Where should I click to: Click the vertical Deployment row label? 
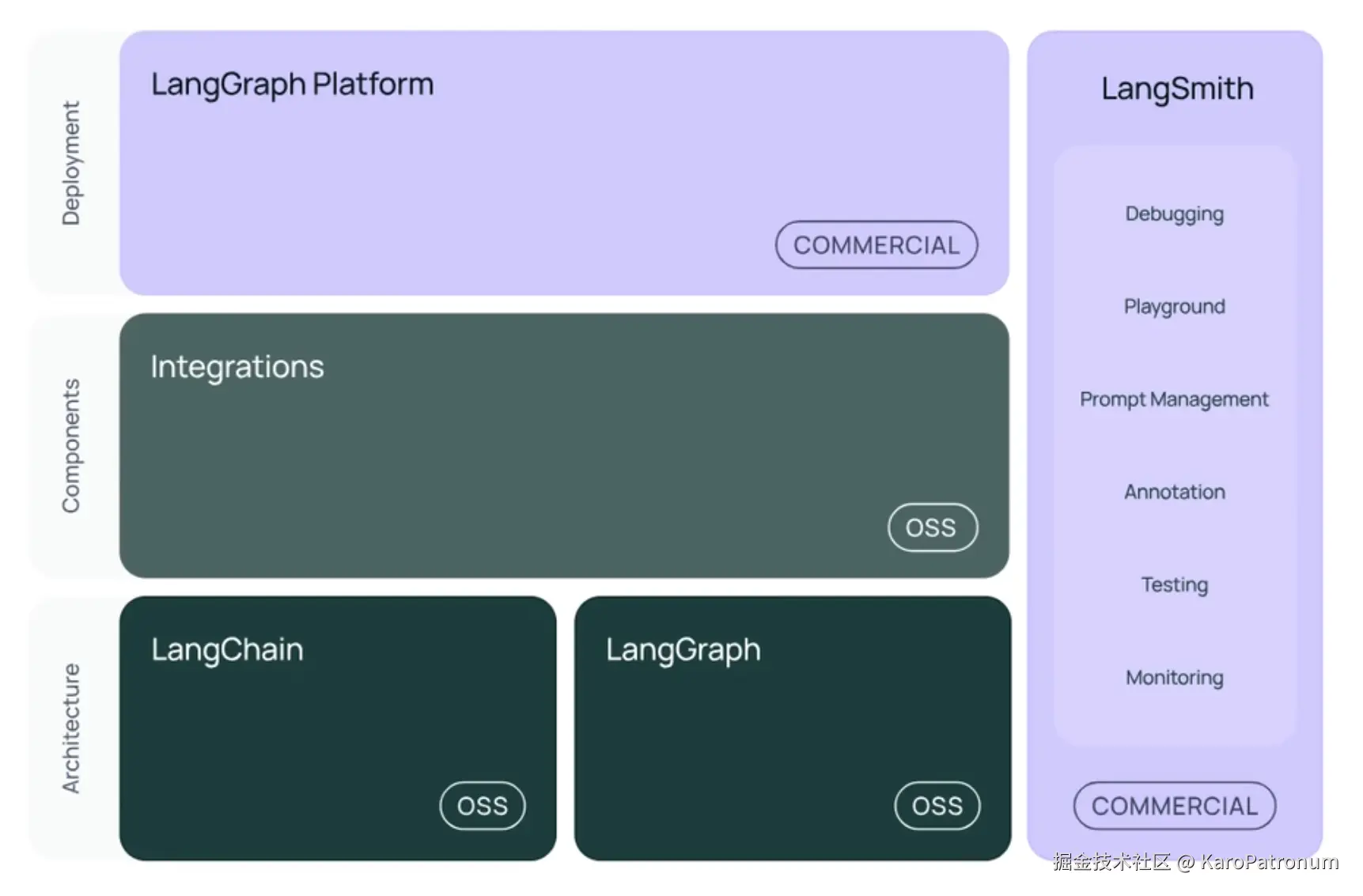pos(71,163)
